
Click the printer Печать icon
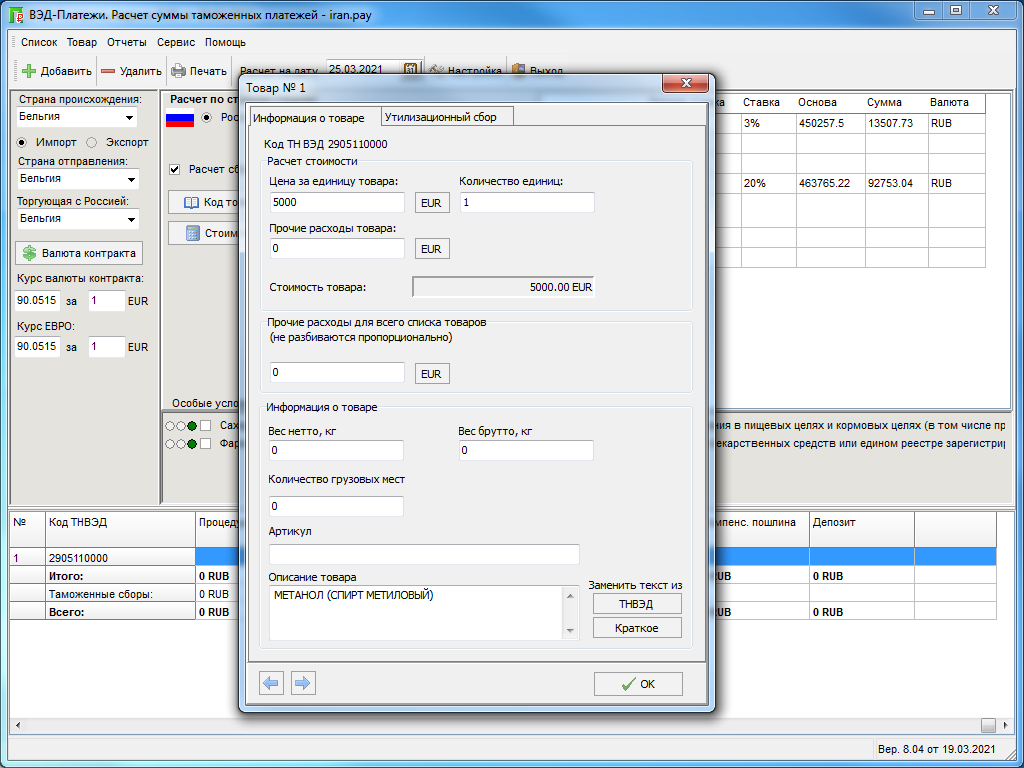[x=178, y=71]
